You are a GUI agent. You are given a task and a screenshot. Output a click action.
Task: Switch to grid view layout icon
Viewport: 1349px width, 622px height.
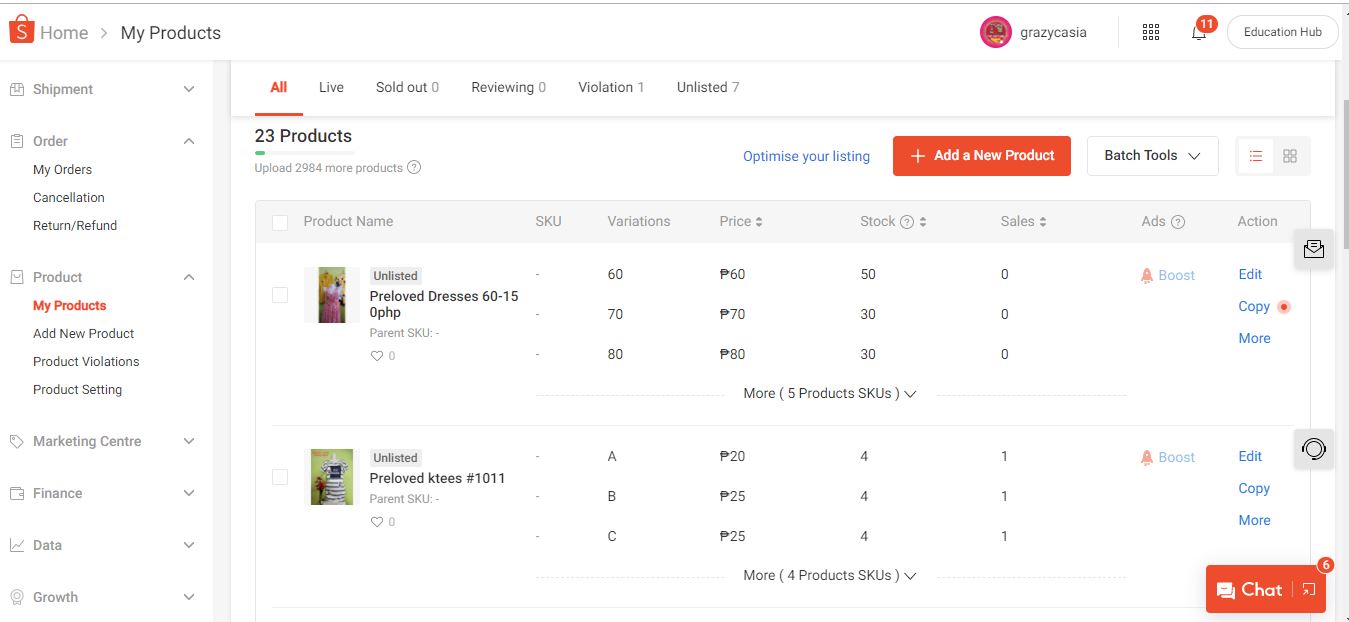pyautogui.click(x=1290, y=156)
